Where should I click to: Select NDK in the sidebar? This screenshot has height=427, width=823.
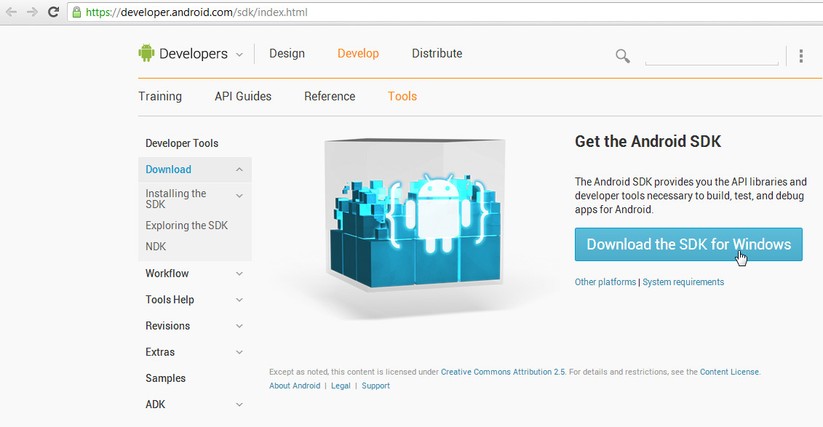[x=155, y=247]
